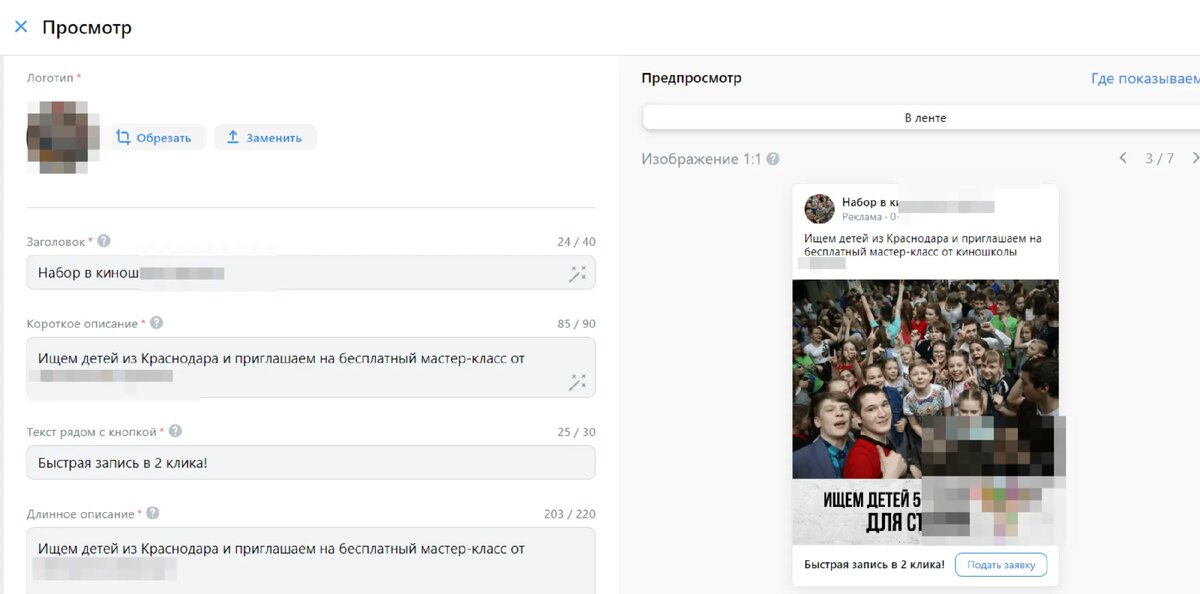Click the Подать заявку button in the ad preview

[1001, 564]
